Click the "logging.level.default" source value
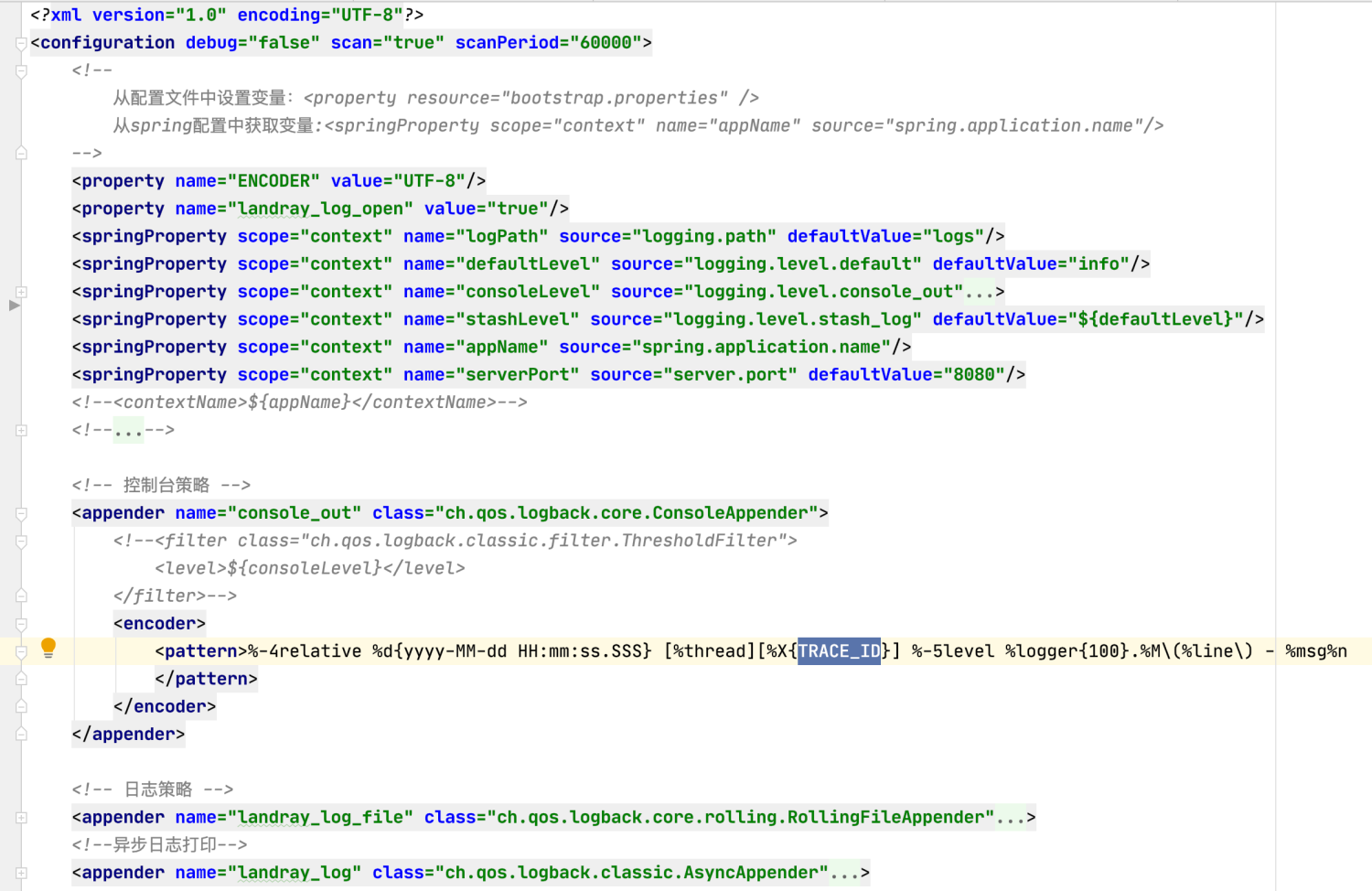The height and width of the screenshot is (891, 1372). coord(803,264)
